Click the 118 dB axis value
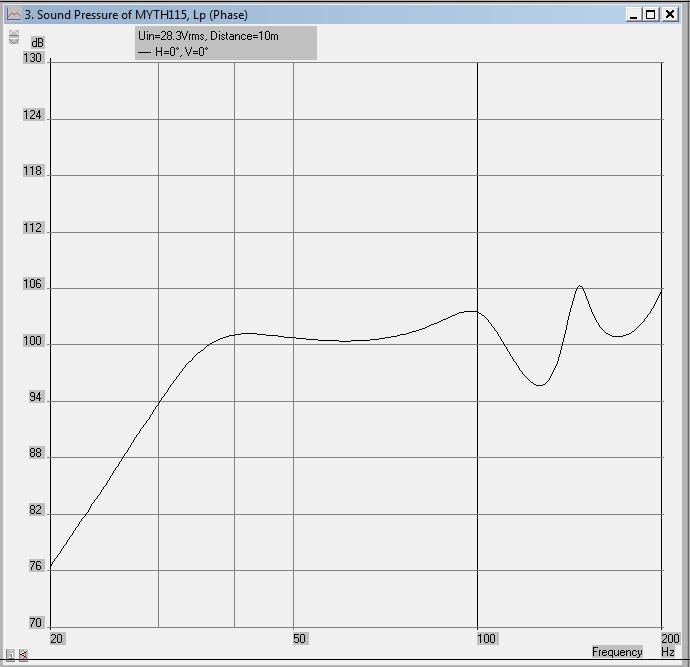The height and width of the screenshot is (667, 690). click(x=32, y=171)
